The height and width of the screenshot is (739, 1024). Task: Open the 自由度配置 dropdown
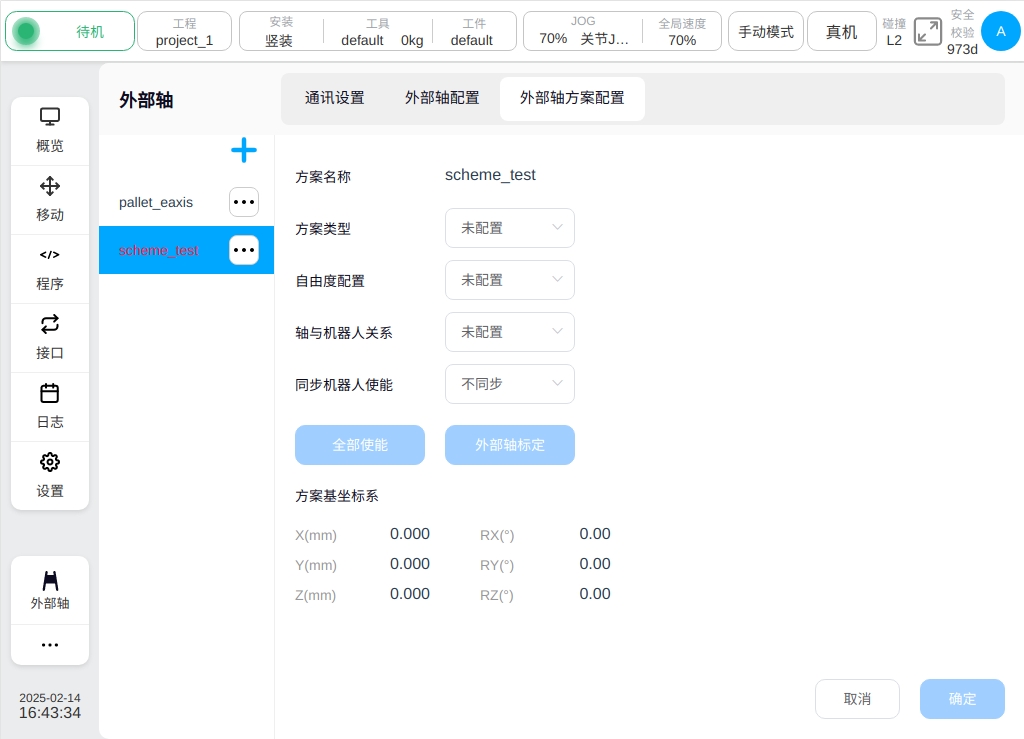point(509,280)
